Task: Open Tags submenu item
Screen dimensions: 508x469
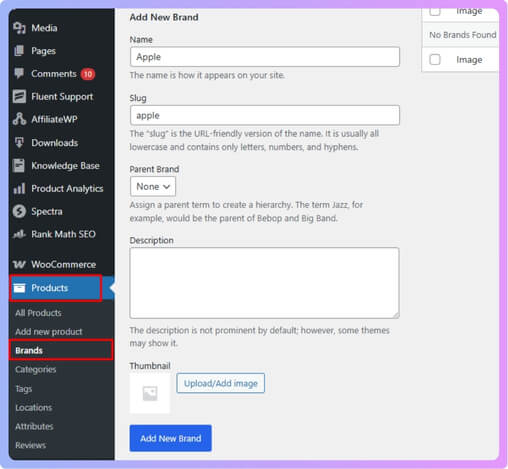Action: click(x=24, y=389)
